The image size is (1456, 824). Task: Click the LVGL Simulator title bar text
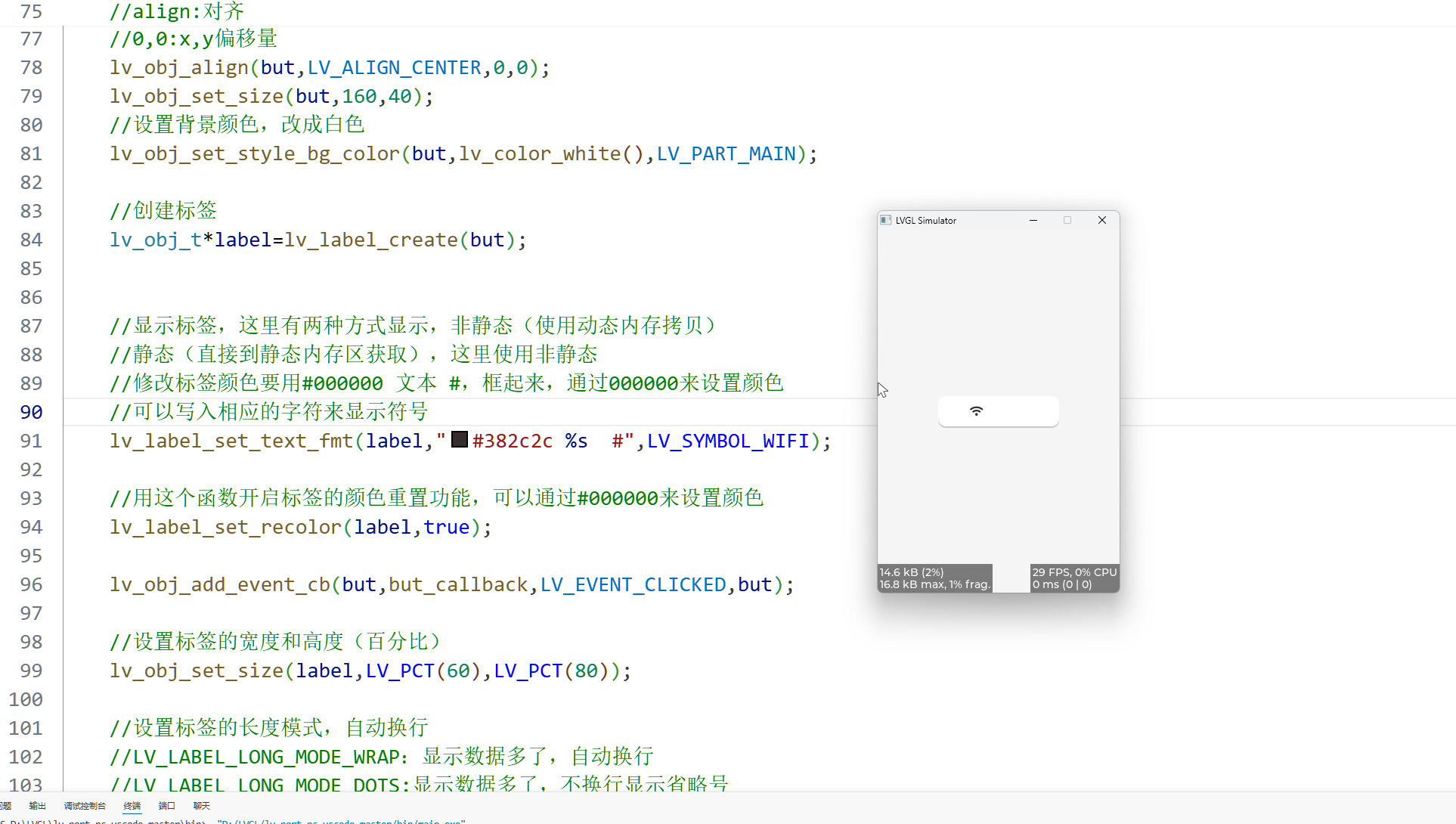tap(926, 221)
